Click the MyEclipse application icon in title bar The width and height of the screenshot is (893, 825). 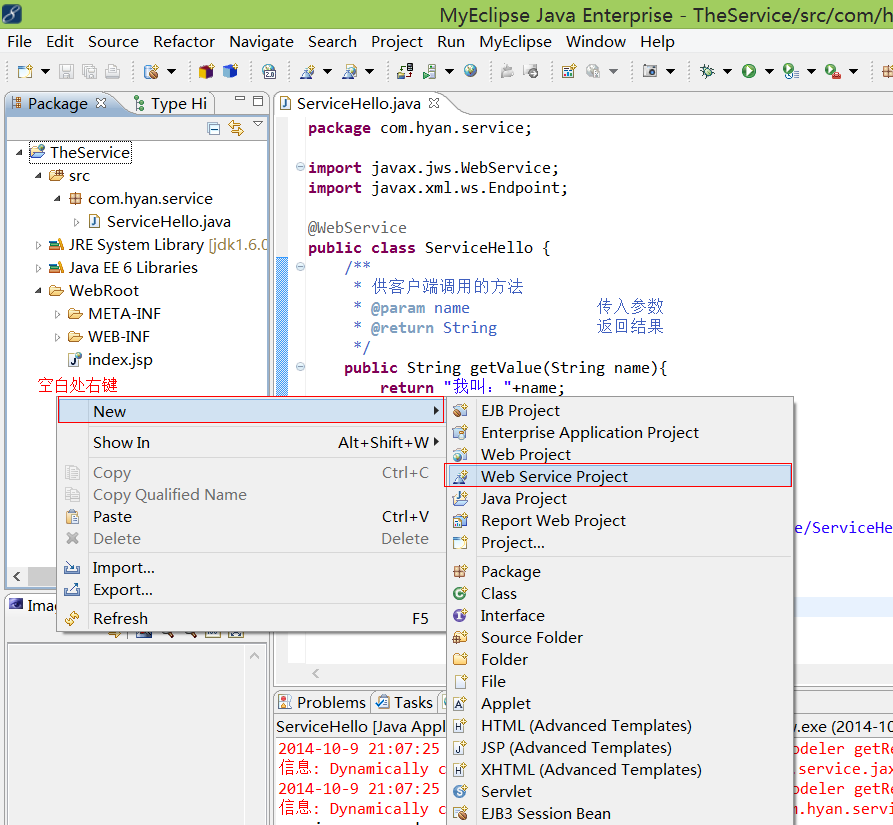[12, 14]
